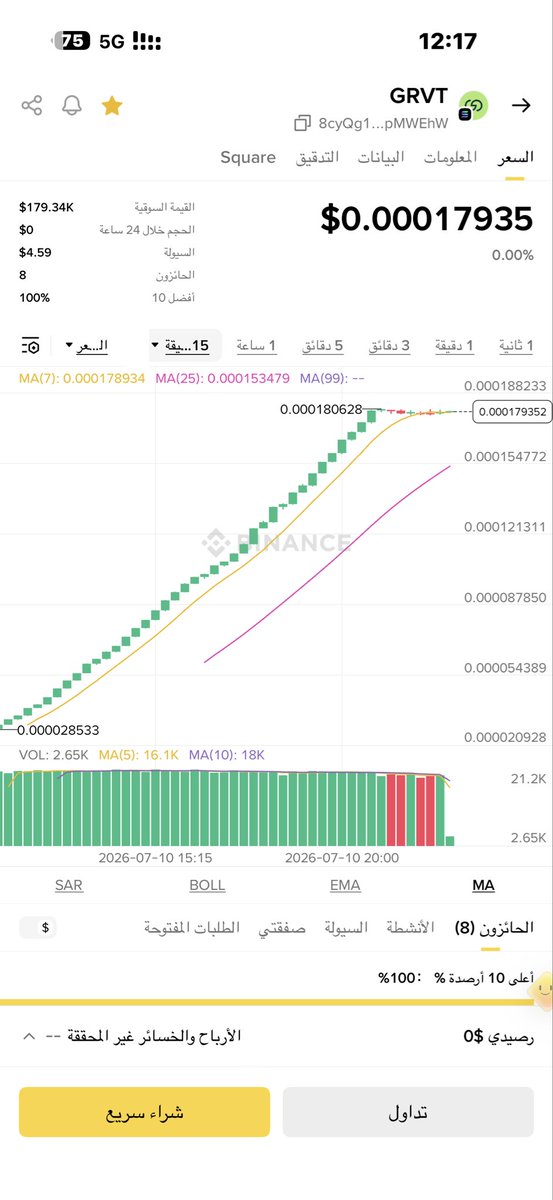
Task: Switch to the السعر tab
Action: click(516, 157)
